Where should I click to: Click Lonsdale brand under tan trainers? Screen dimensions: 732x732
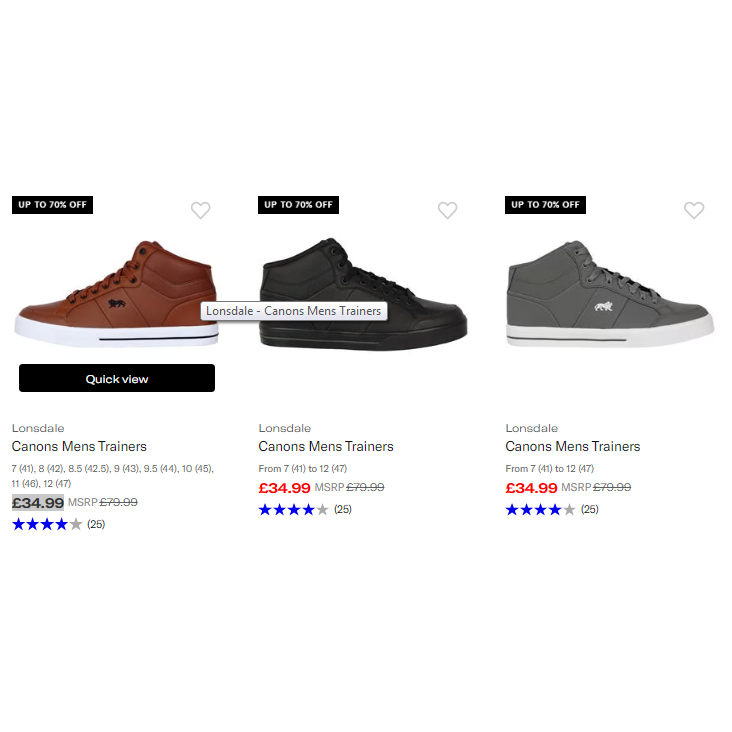(x=38, y=428)
